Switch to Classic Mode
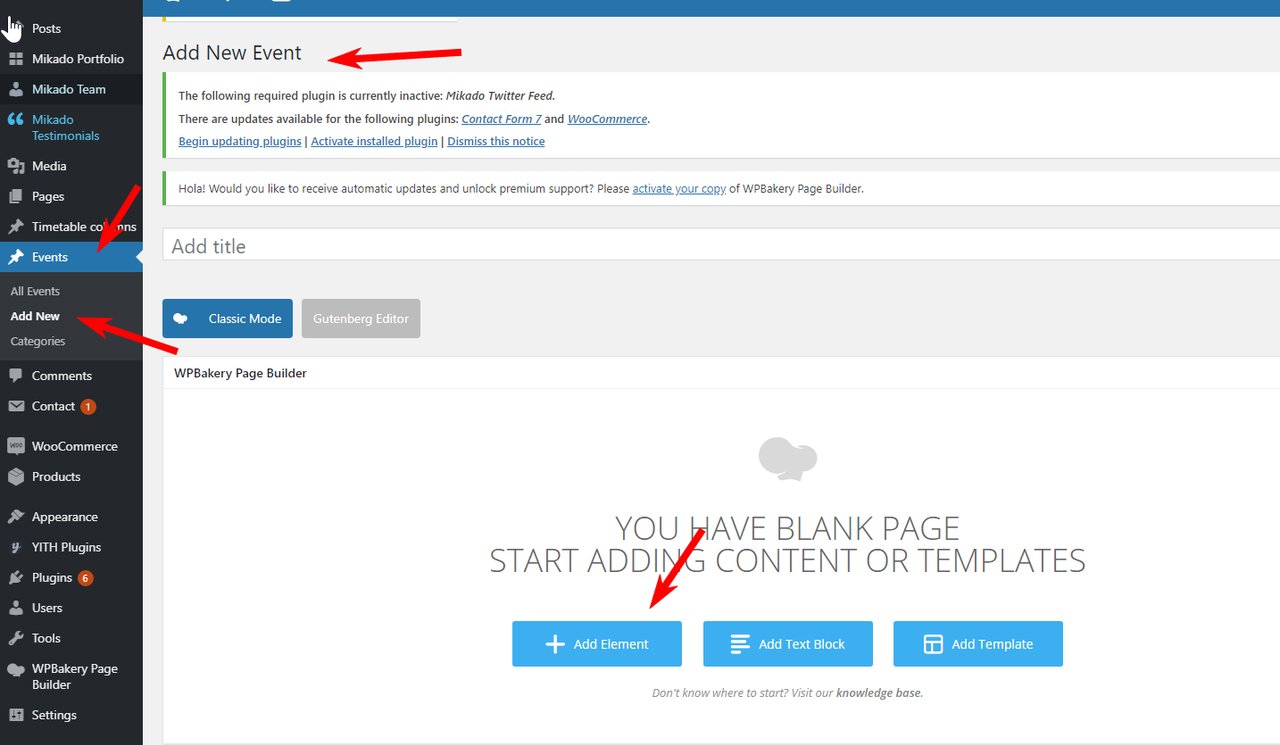1280x745 pixels. (228, 318)
